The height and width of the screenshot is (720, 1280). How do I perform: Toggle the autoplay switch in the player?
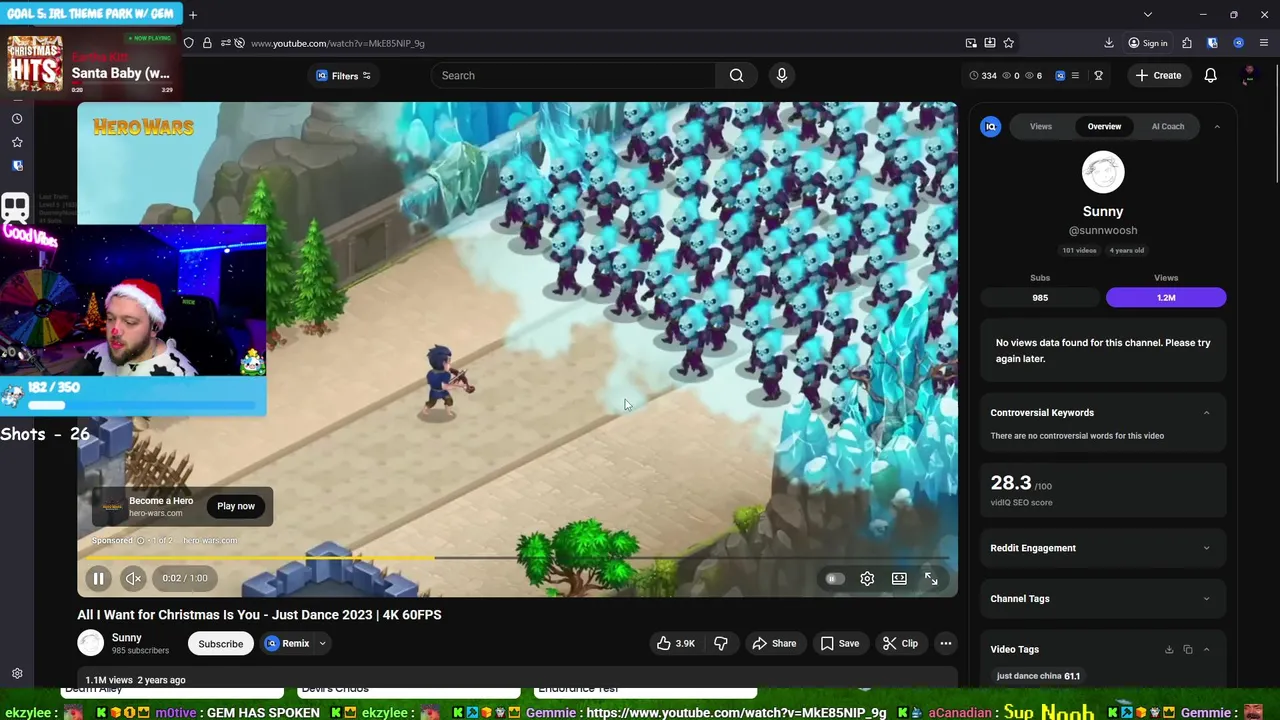click(833, 579)
